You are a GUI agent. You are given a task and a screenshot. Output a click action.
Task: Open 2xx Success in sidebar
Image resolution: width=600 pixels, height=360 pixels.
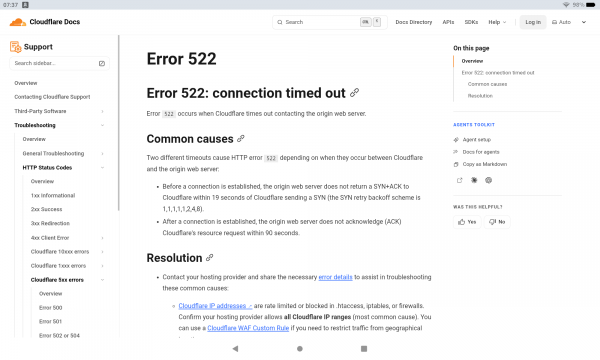click(x=46, y=210)
